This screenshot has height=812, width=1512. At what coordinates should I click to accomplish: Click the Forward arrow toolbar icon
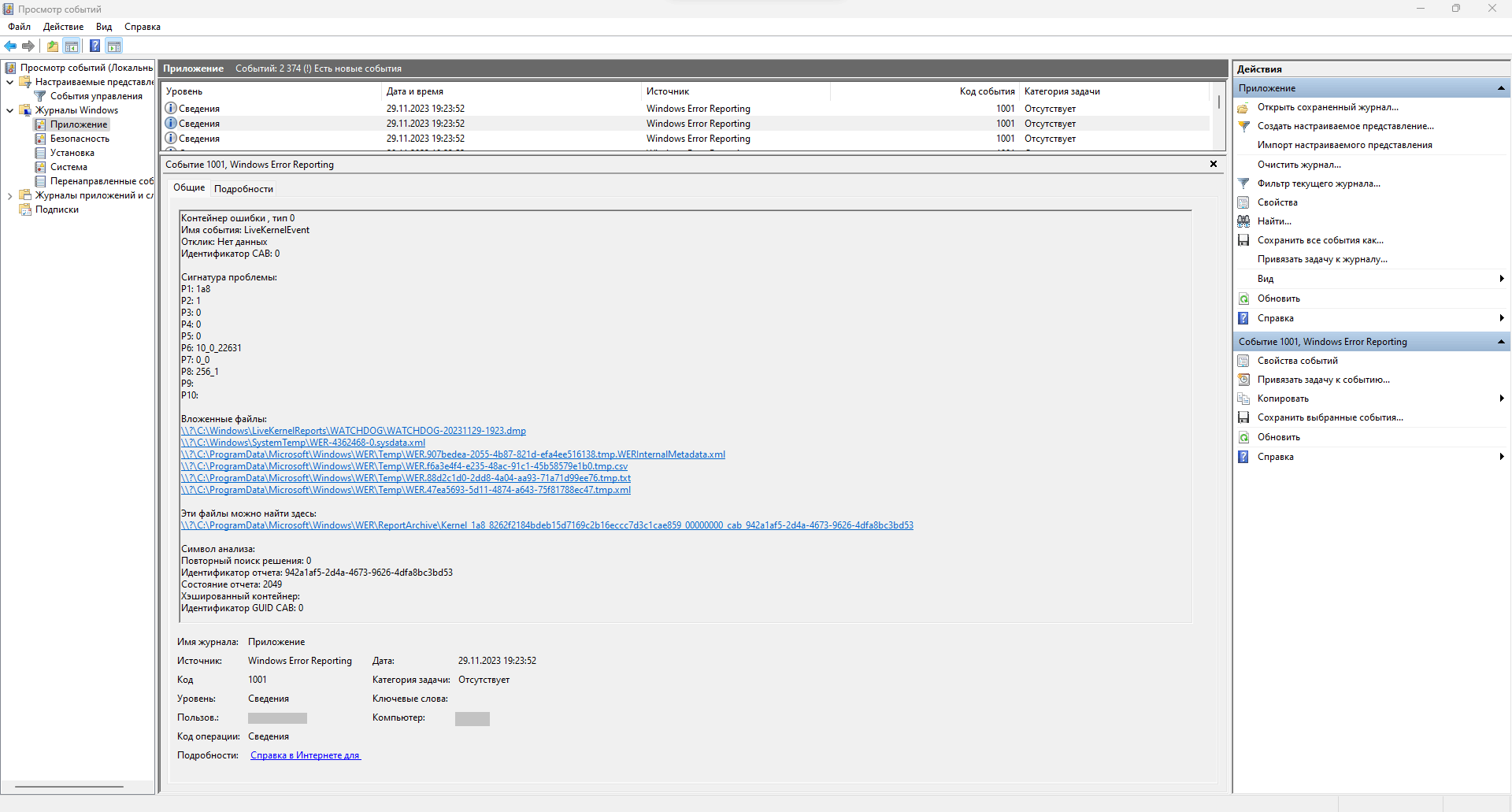pos(28,46)
